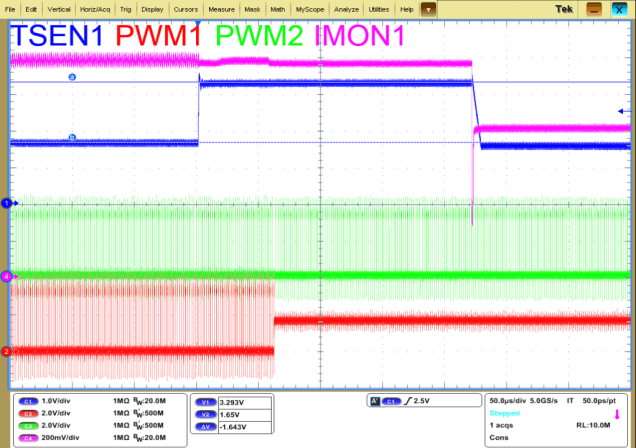Click the green C3 channel badge
The height and width of the screenshot is (448, 636).
(27, 425)
